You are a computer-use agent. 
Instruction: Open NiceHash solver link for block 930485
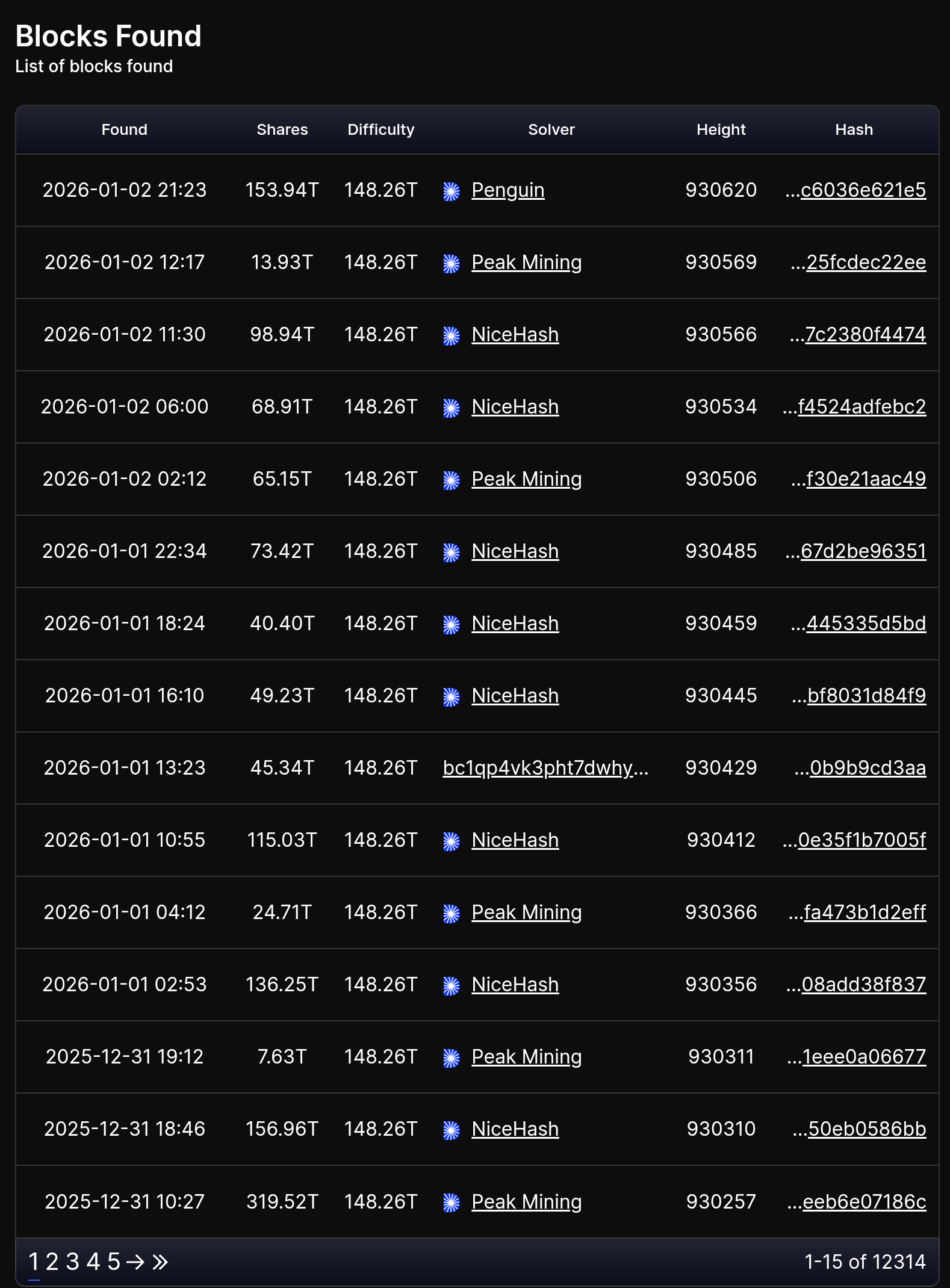click(515, 551)
